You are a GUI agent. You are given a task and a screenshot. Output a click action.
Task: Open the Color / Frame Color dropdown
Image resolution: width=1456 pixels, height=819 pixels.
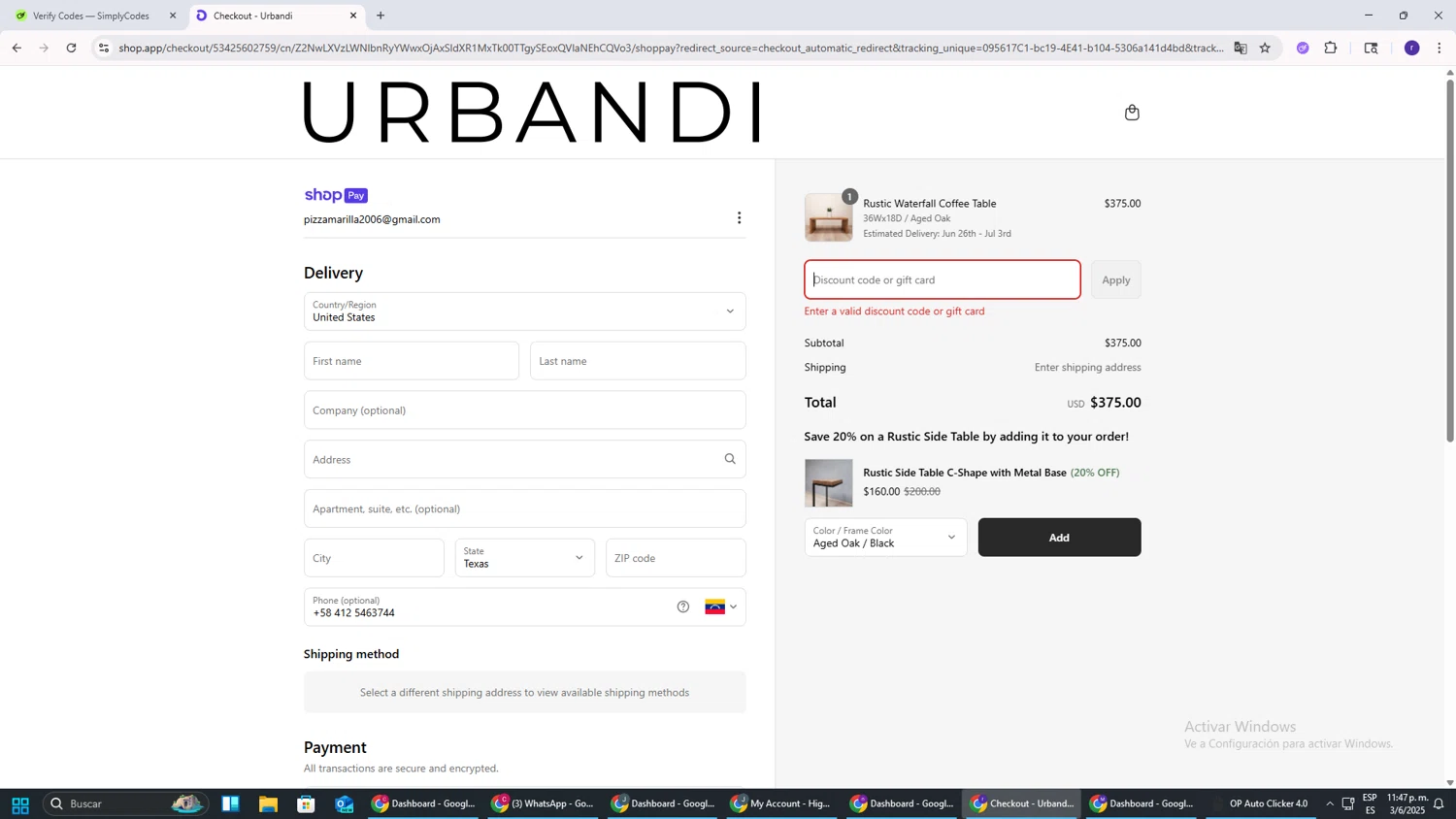(x=885, y=537)
